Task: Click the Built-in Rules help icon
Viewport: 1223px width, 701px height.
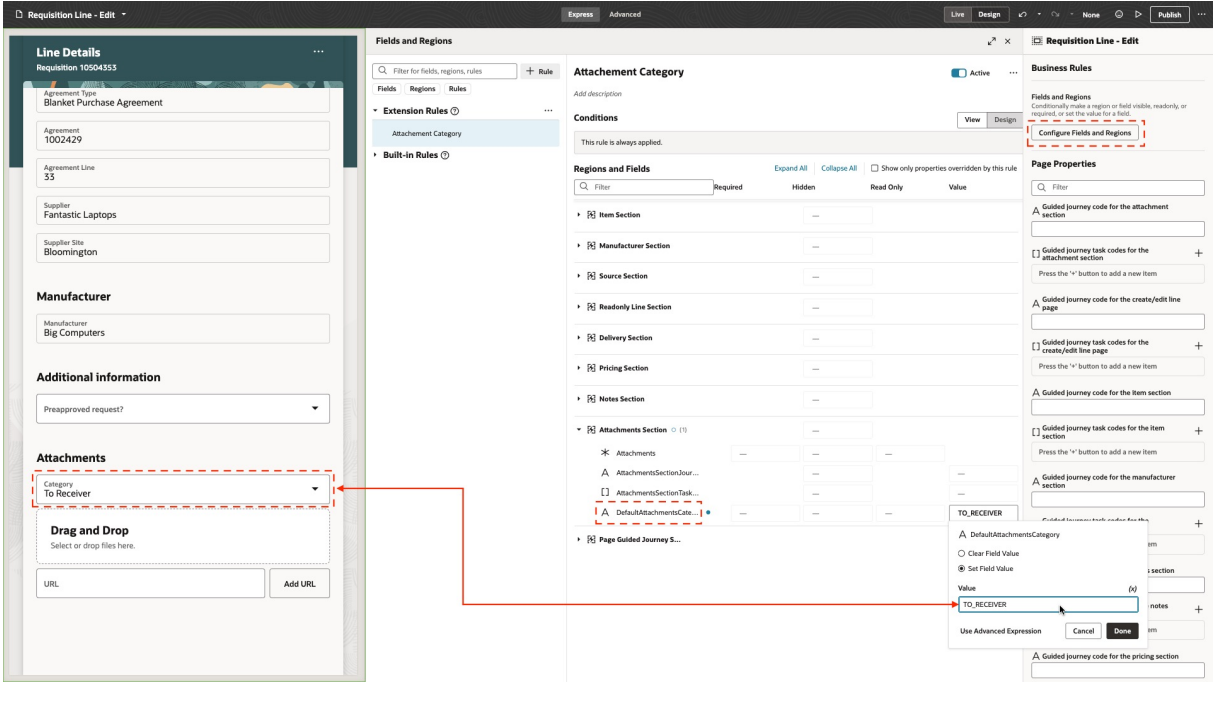Action: tap(445, 155)
